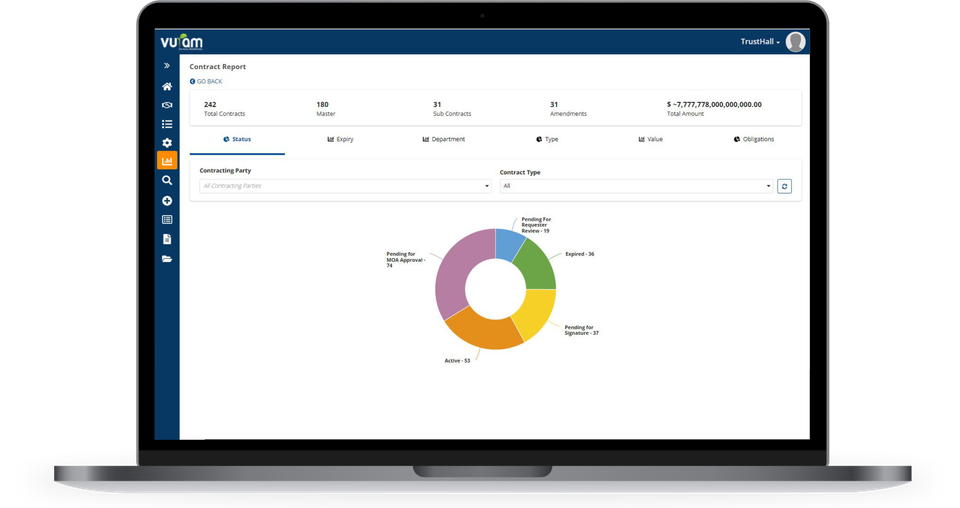Open the table list icon in sidebar

[x=167, y=220]
